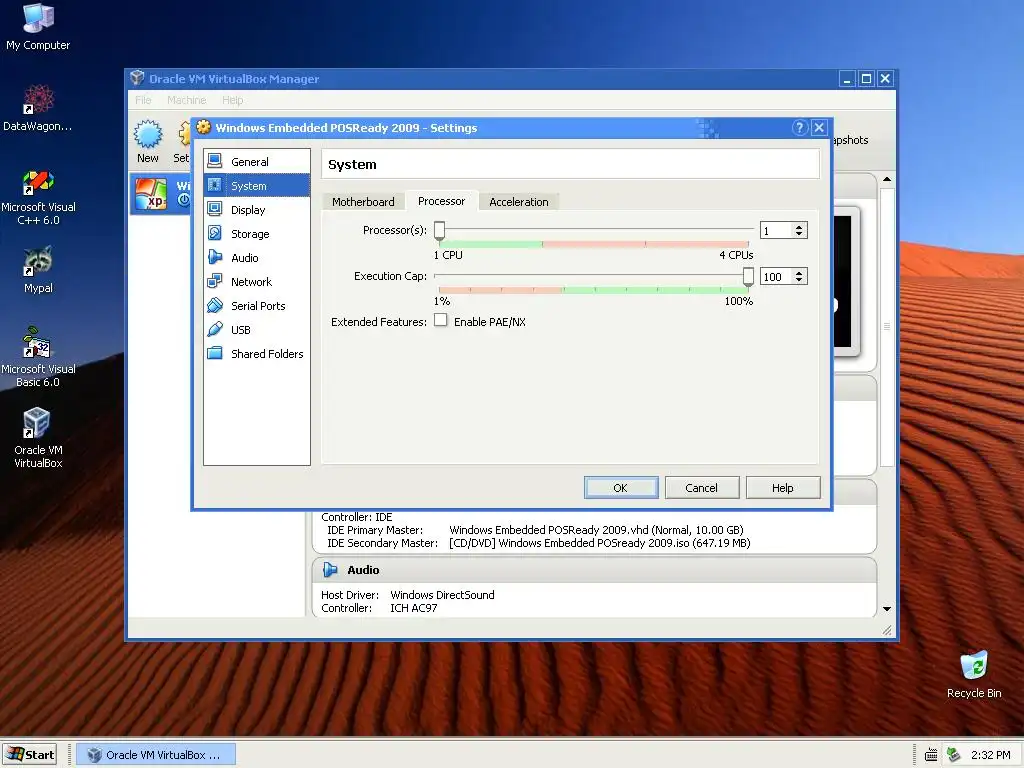This screenshot has height=768, width=1024.
Task: Select the System category icon
Action: [214, 185]
